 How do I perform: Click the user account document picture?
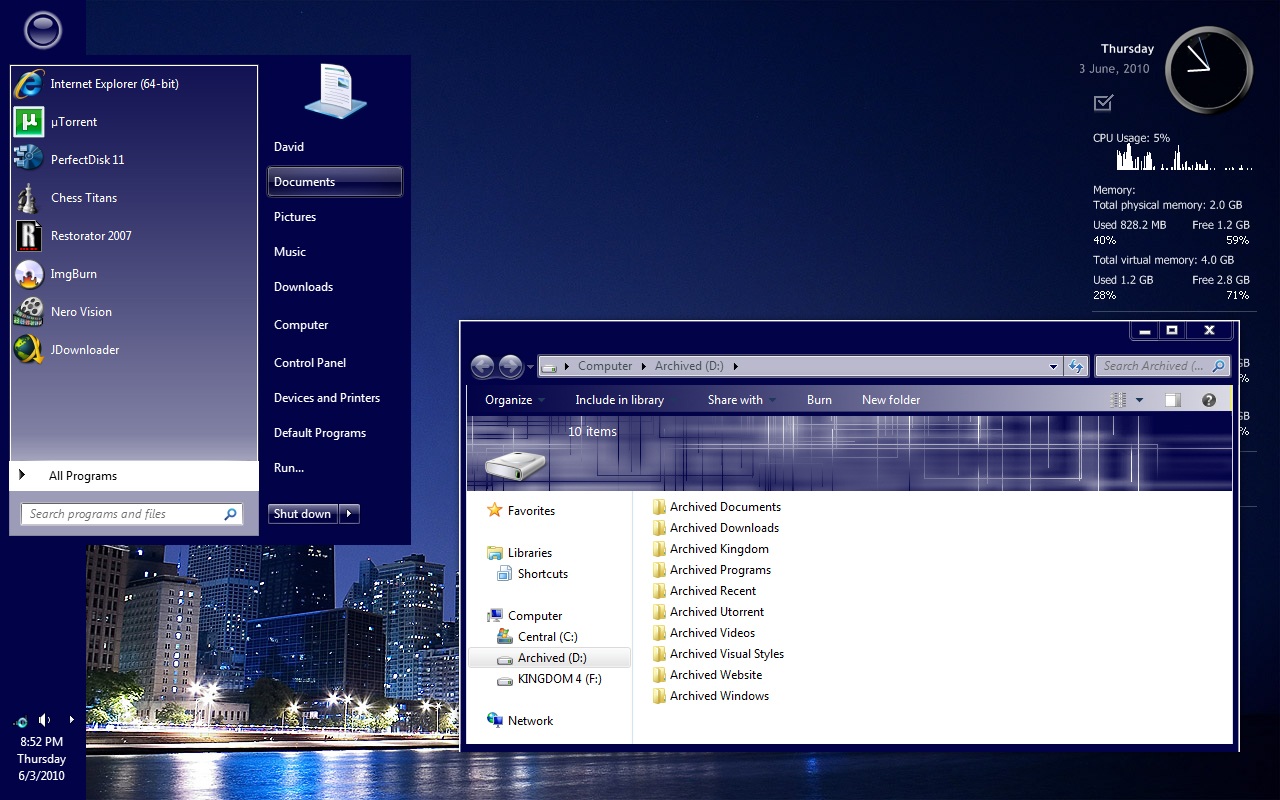tap(336, 91)
